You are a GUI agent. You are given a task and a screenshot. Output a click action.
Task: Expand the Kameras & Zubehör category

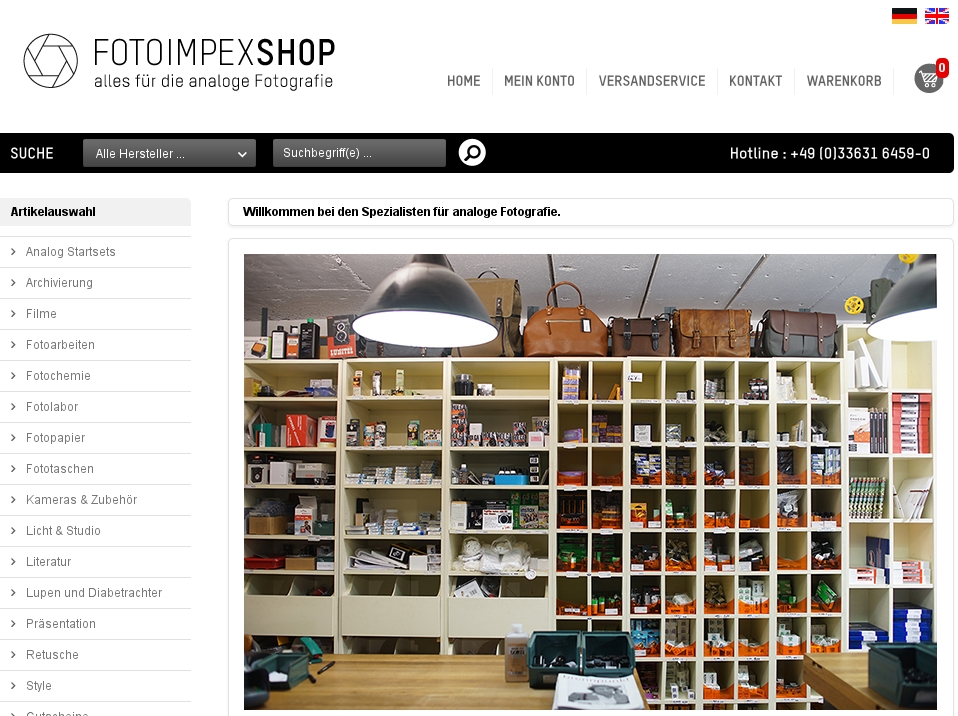(x=81, y=500)
